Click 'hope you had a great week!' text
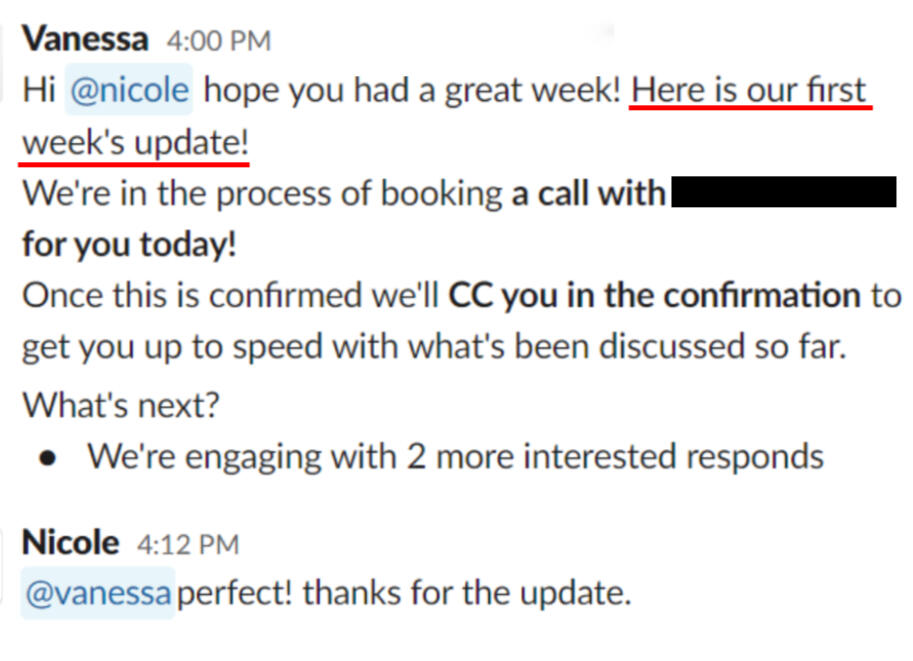Viewport: 913px width, 661px height. [415, 91]
